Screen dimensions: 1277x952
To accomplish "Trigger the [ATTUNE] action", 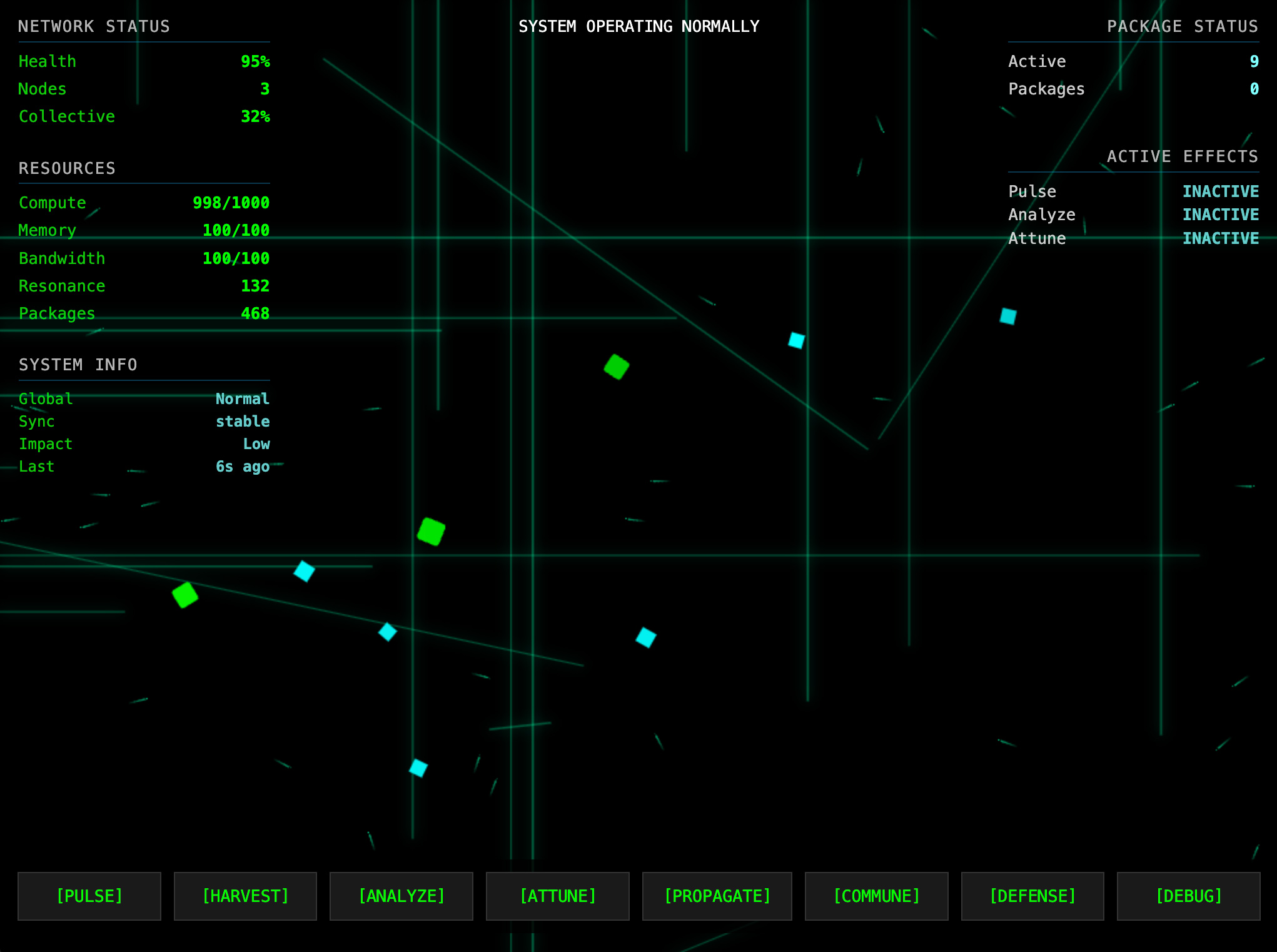I will (x=558, y=896).
